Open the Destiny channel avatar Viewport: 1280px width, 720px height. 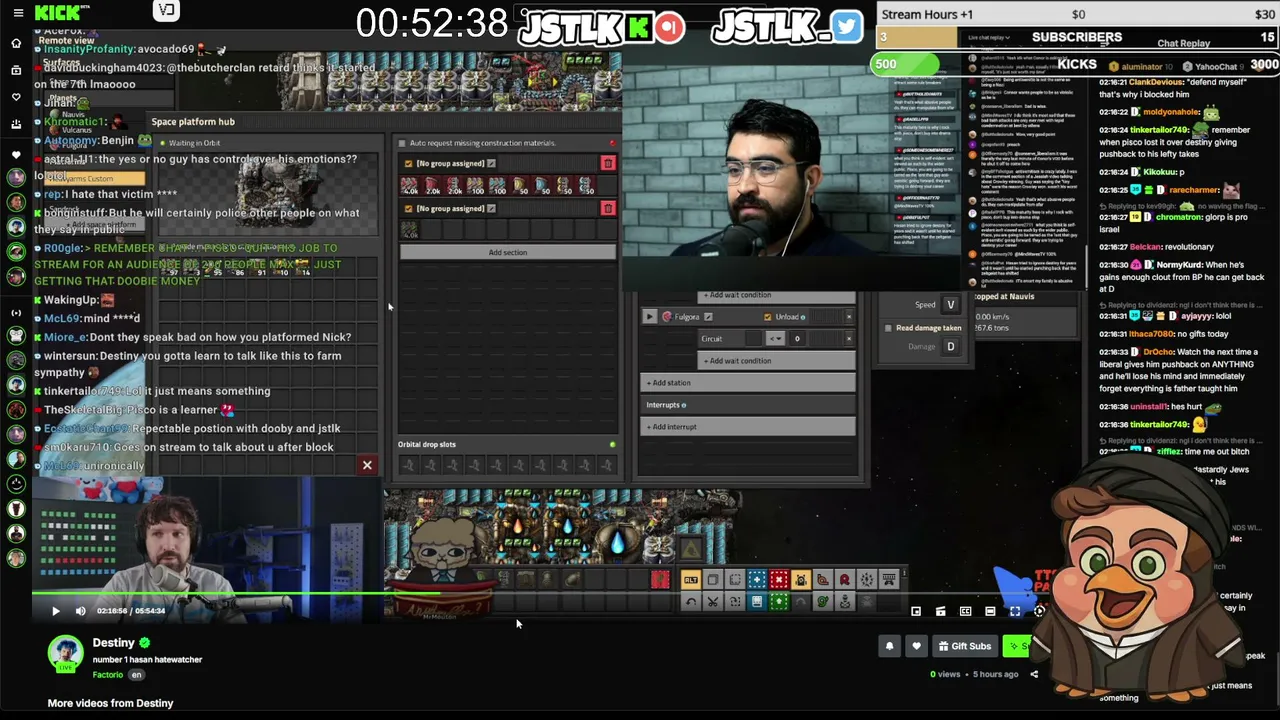pyautogui.click(x=66, y=654)
